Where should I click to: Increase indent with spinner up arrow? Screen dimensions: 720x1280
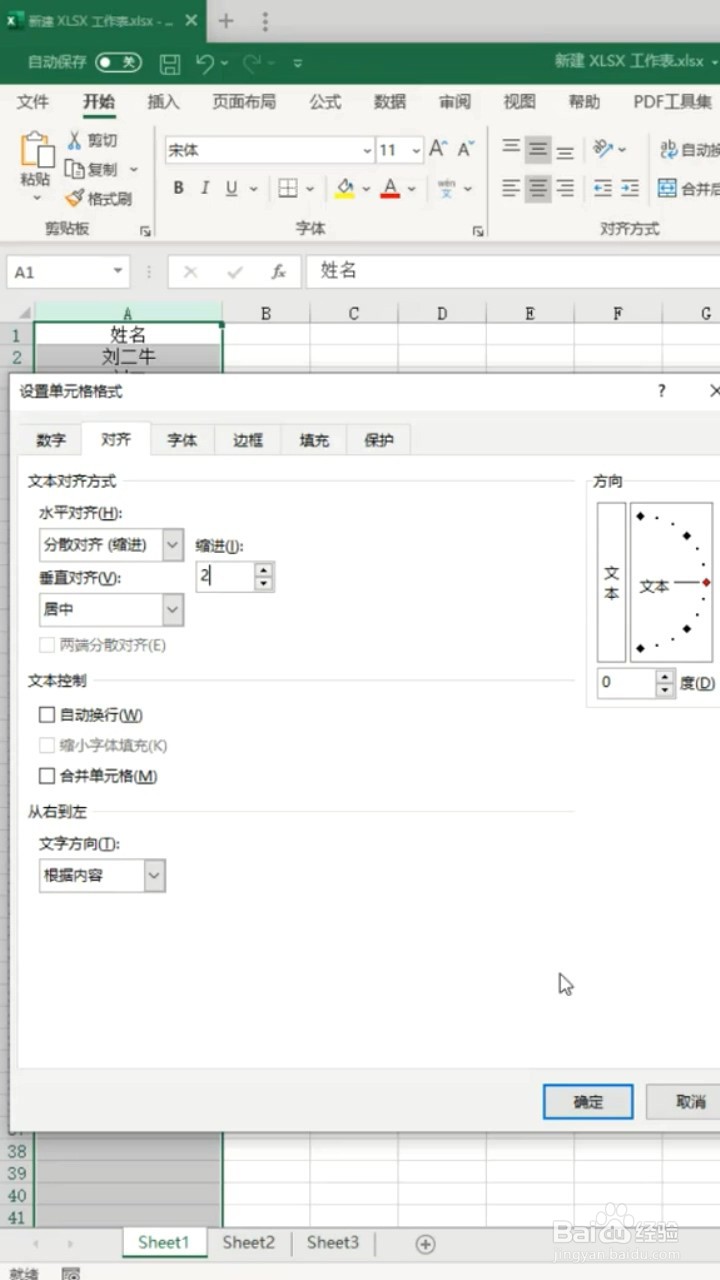[264, 569]
